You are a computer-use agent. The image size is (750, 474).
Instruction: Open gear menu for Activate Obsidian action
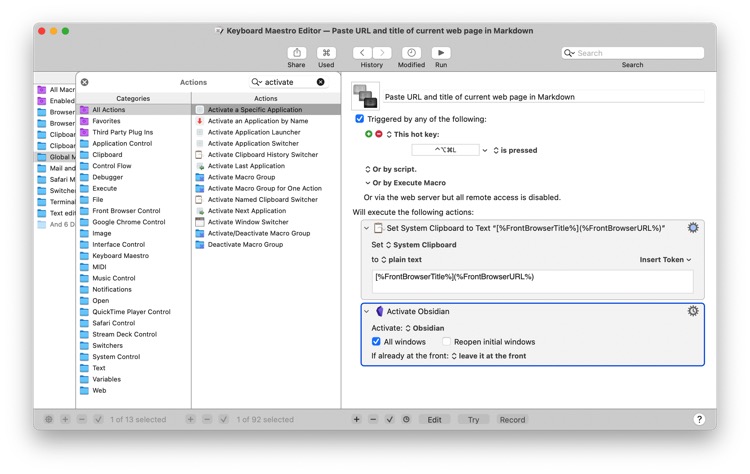pyautogui.click(x=693, y=311)
